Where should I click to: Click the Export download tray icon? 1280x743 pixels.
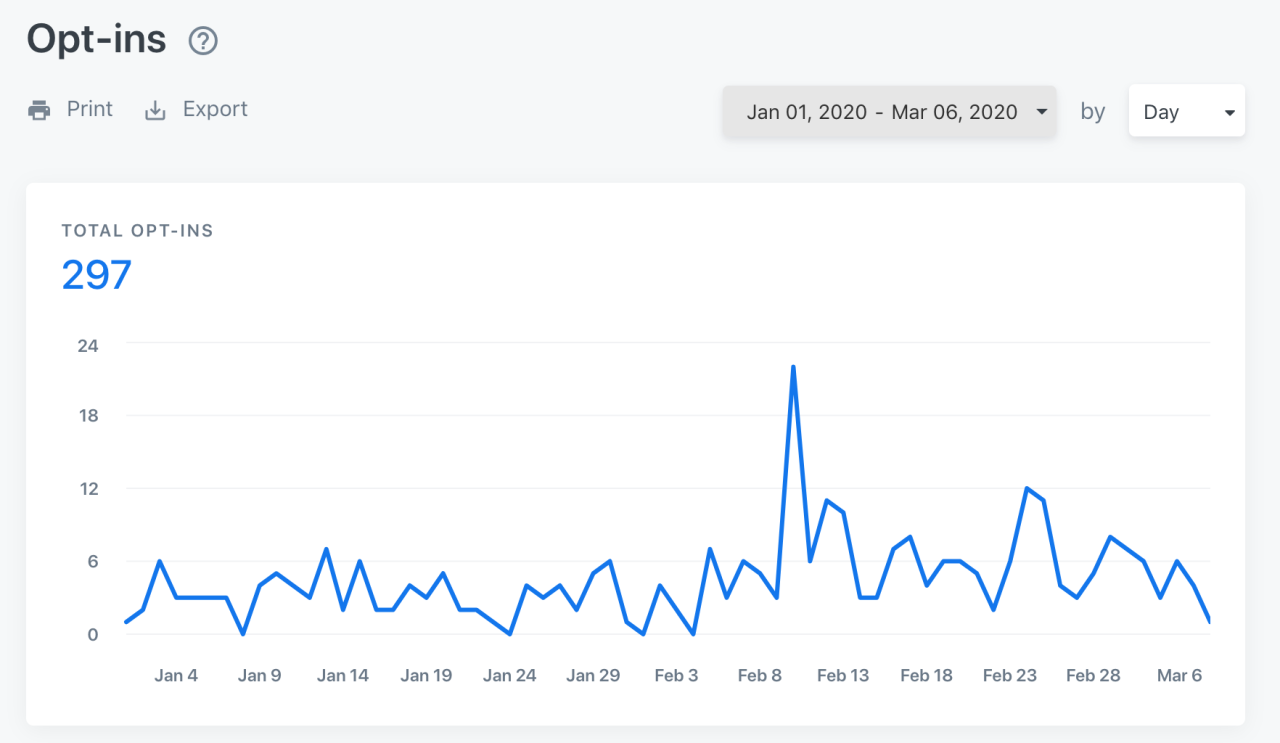coord(155,110)
